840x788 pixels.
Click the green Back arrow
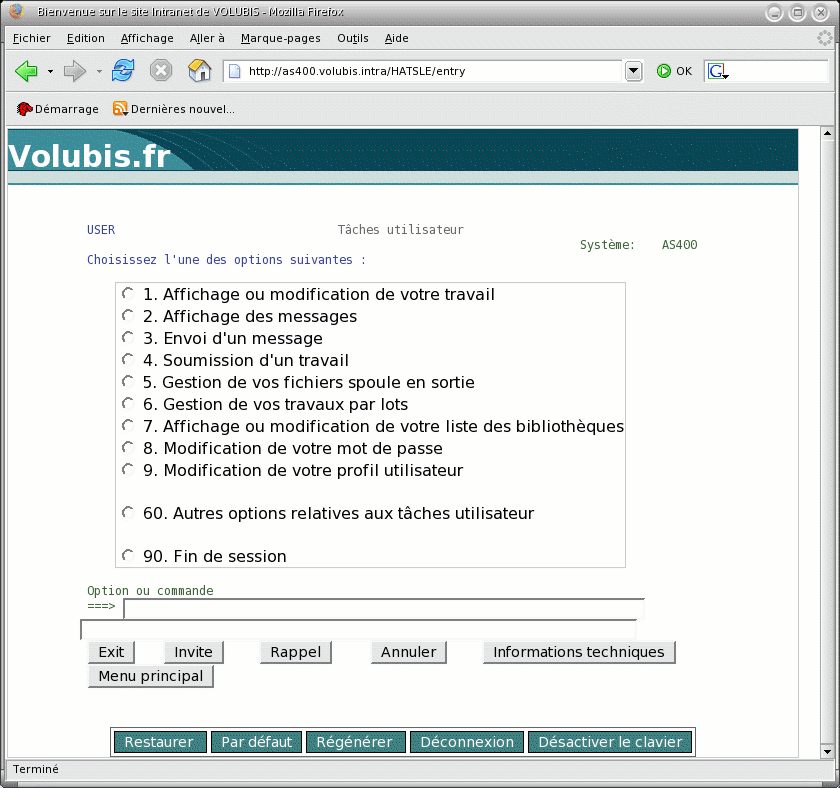(x=26, y=71)
